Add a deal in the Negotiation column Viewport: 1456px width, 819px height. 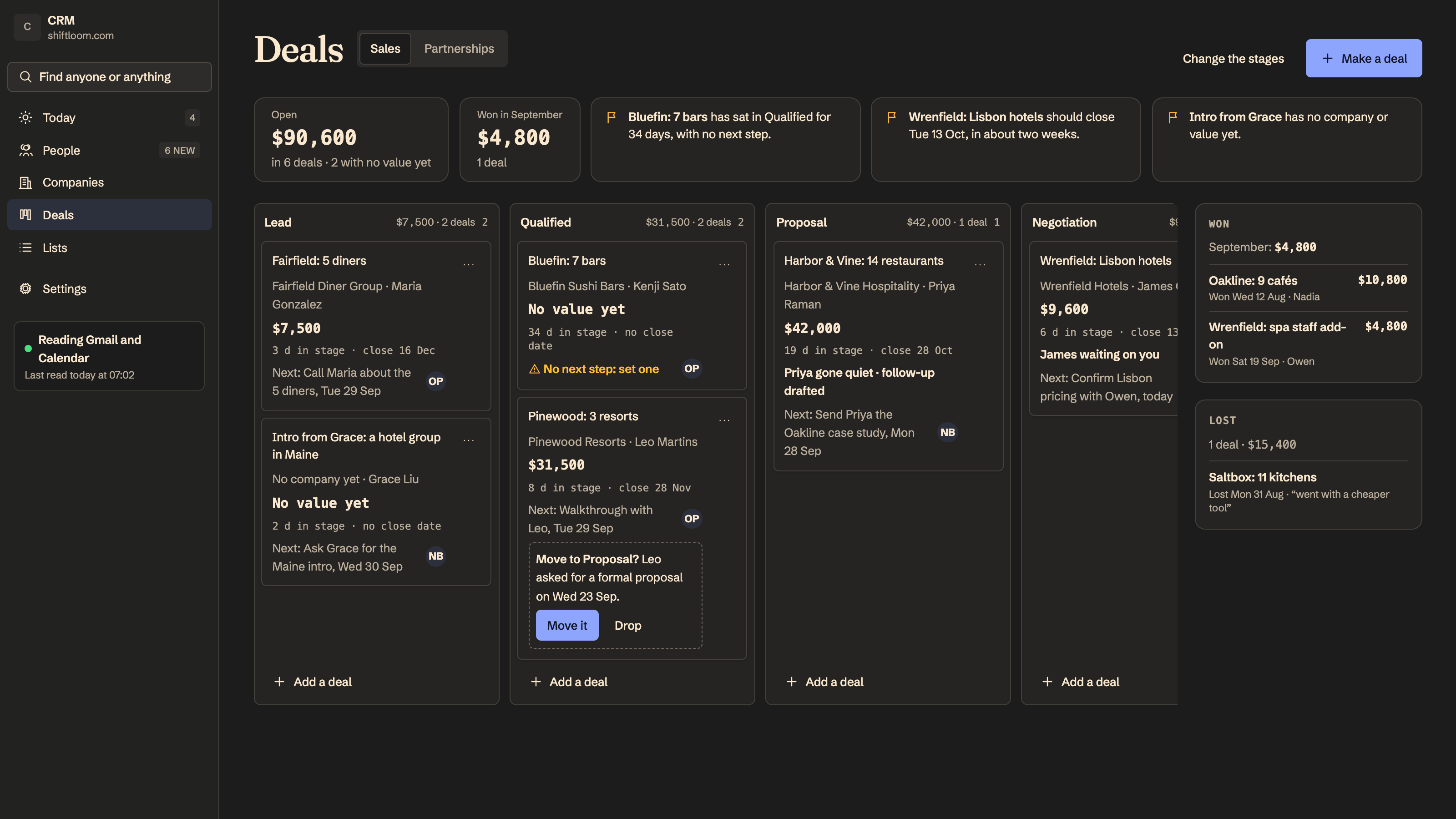point(1081,682)
